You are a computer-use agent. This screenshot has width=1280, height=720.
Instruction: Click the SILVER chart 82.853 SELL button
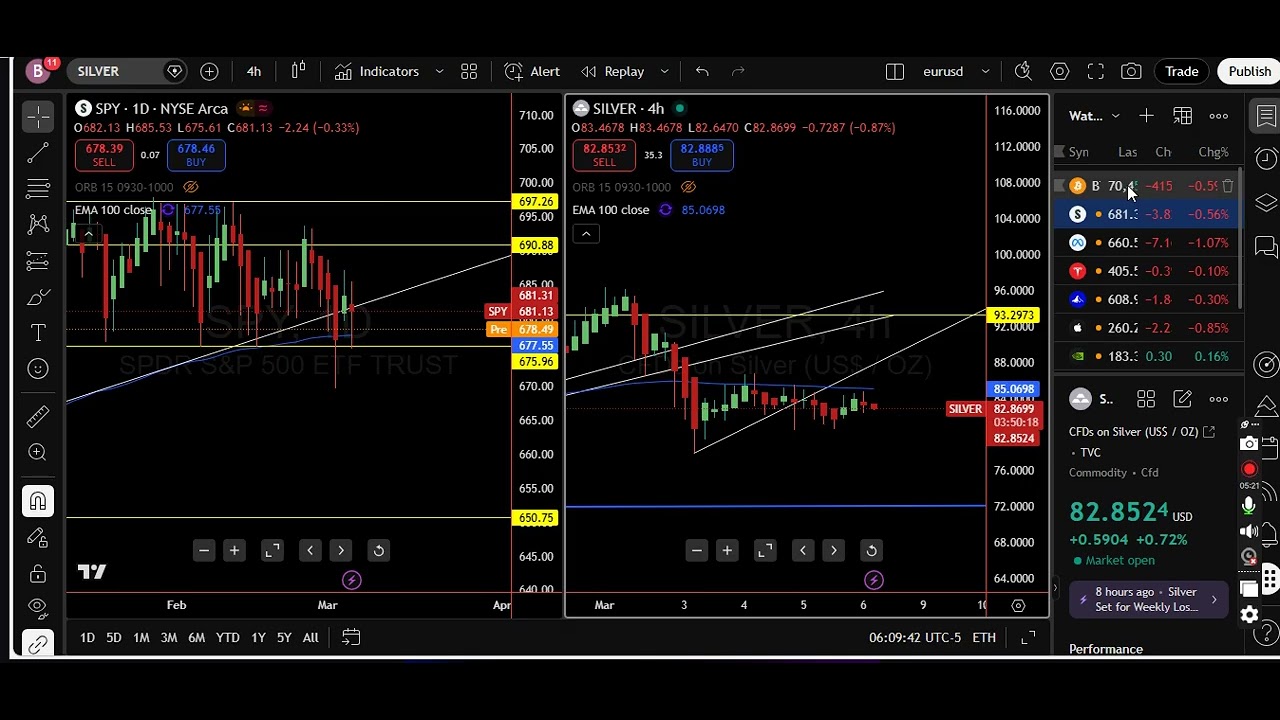(x=604, y=155)
